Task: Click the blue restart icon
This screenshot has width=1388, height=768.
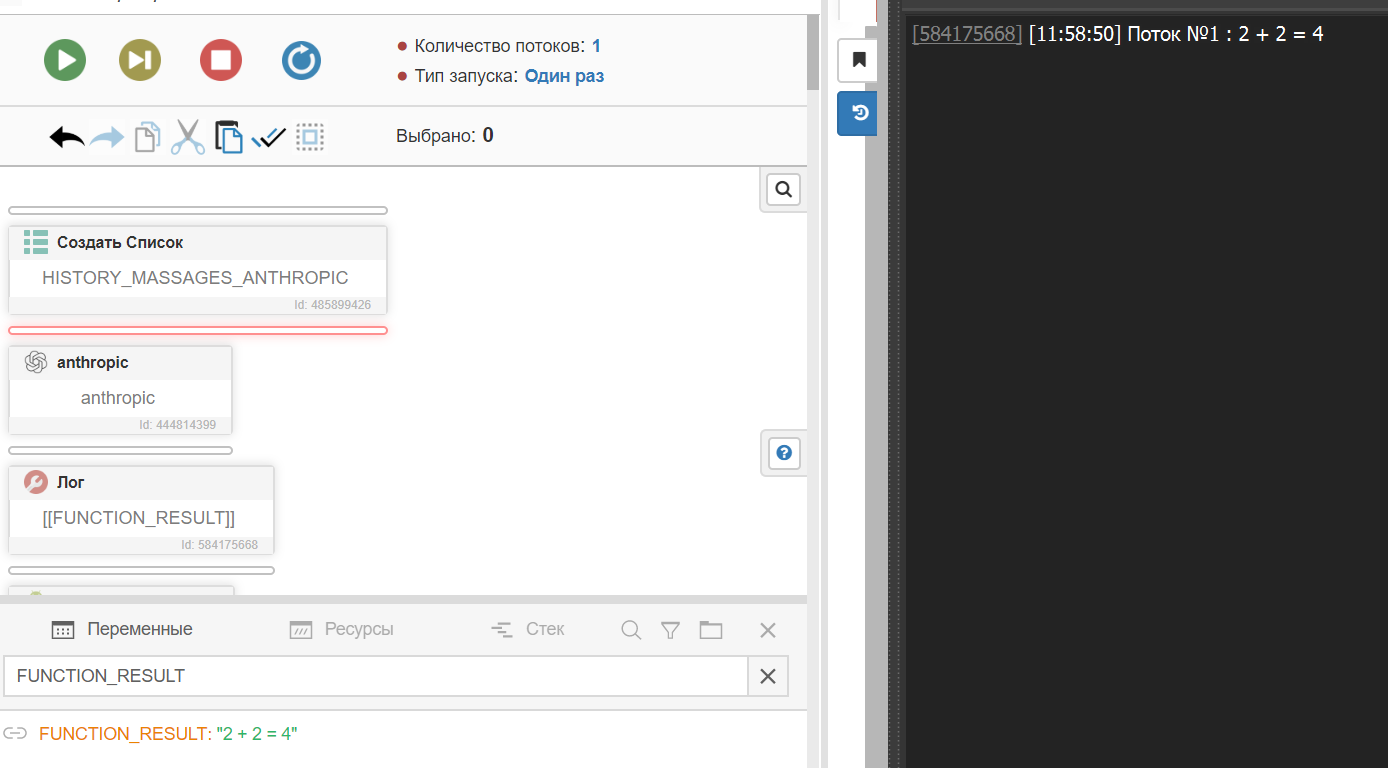Action: click(x=301, y=61)
